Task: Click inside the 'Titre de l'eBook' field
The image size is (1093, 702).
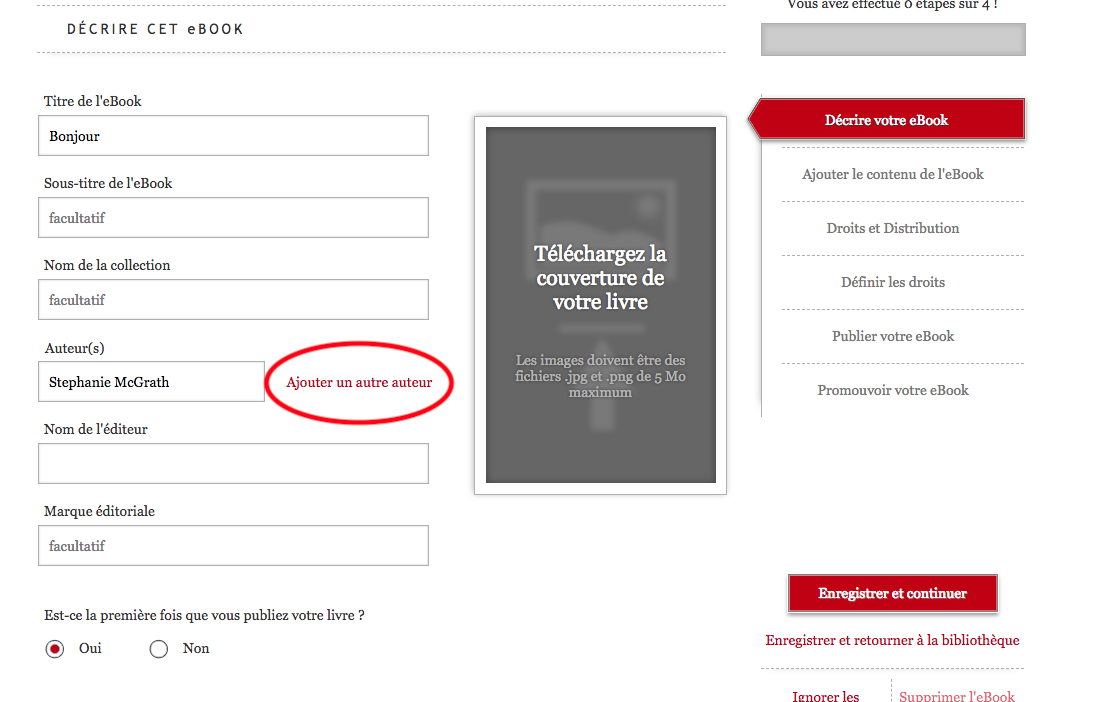Action: 233,135
